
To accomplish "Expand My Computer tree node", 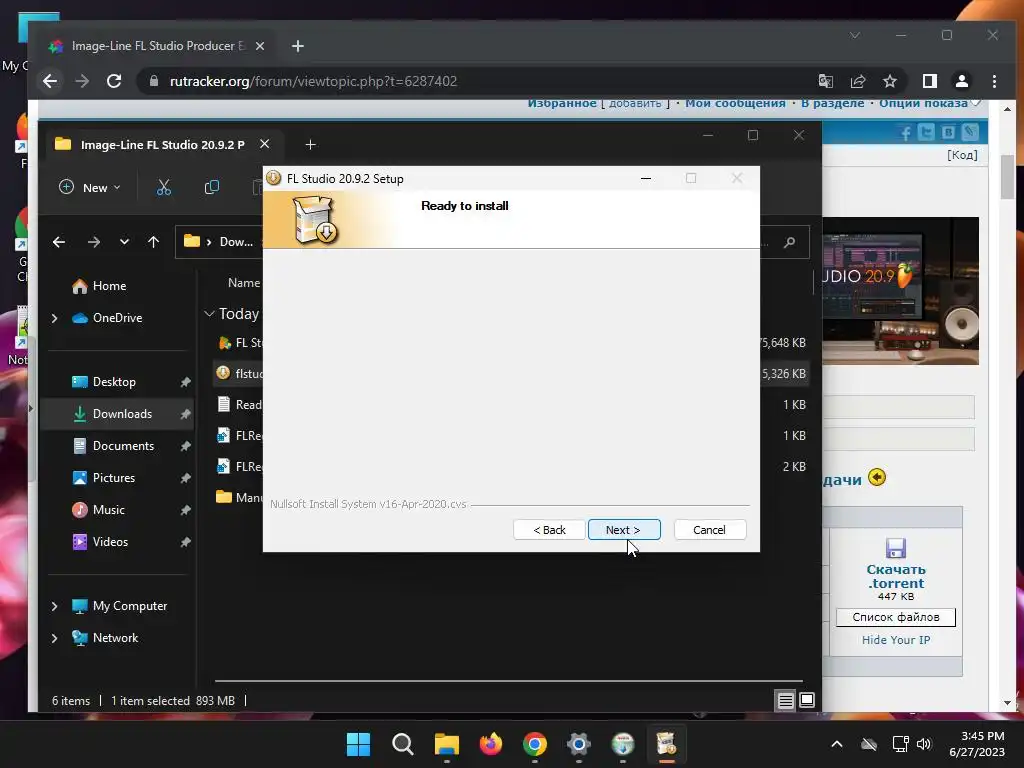I will pos(55,606).
